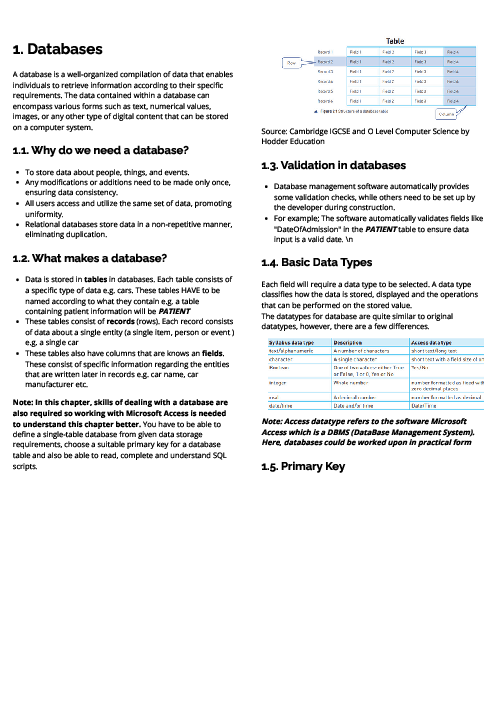This screenshot has width=496, height=702.
Task: Click the "Table" title above the figure
Action: pos(395,41)
